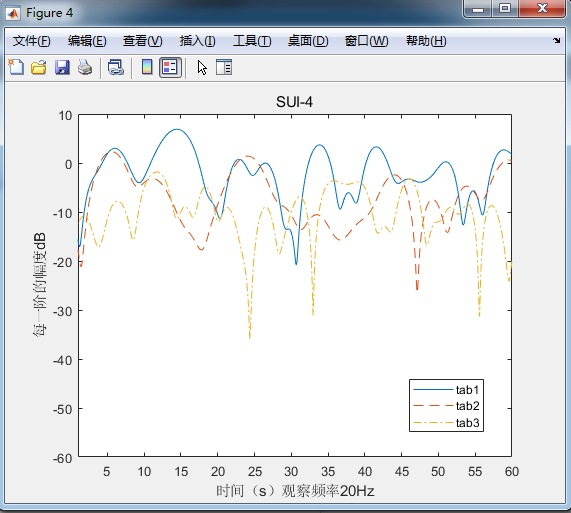Open a file using the folder icon
This screenshot has width=571, height=513.
pos(38,67)
